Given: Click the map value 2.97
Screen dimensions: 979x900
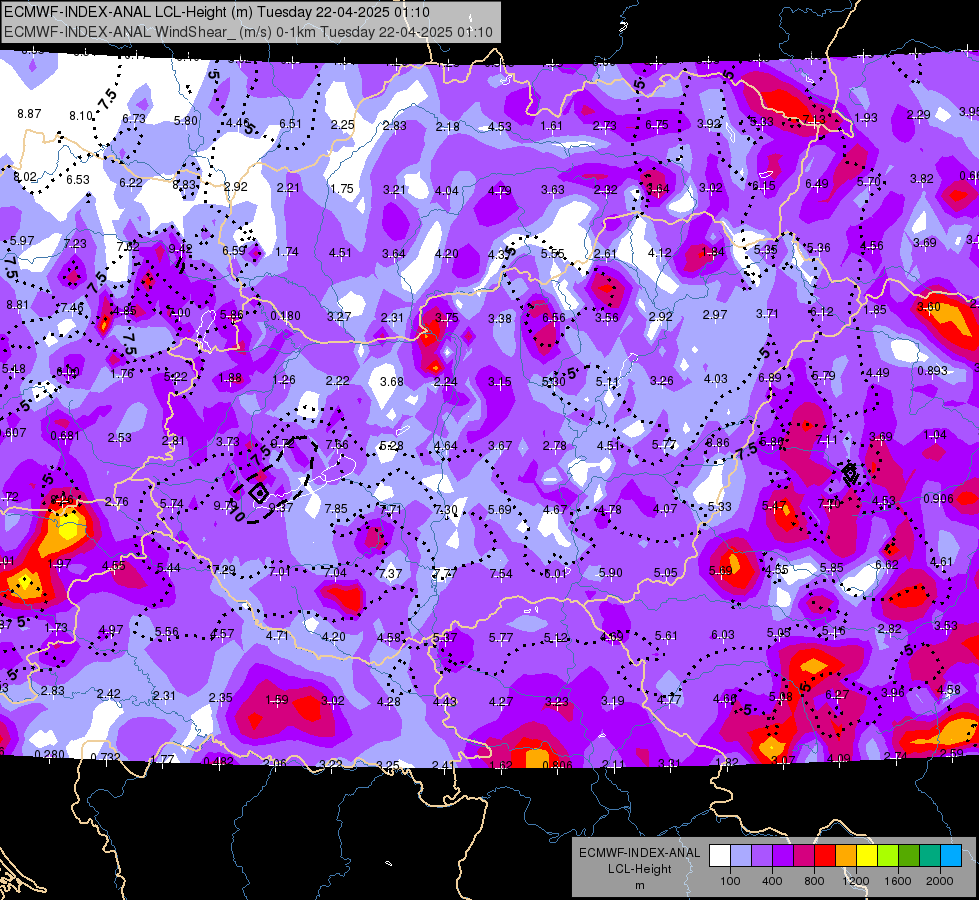Looking at the screenshot, I should (714, 314).
